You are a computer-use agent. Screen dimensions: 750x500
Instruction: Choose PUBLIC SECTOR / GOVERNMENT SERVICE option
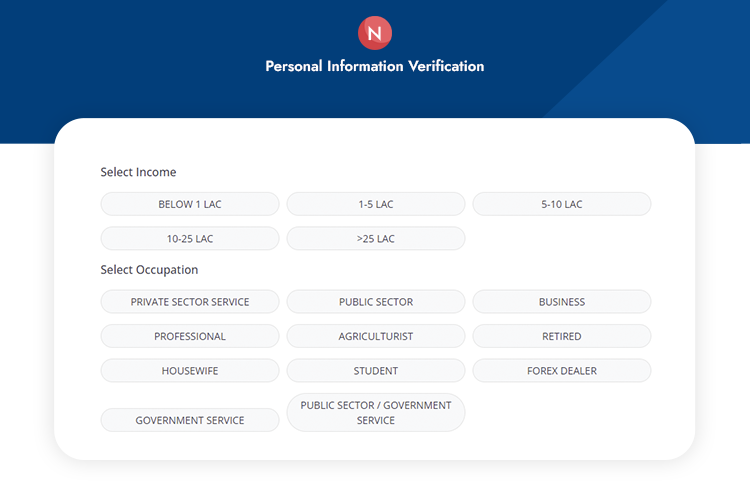point(376,413)
